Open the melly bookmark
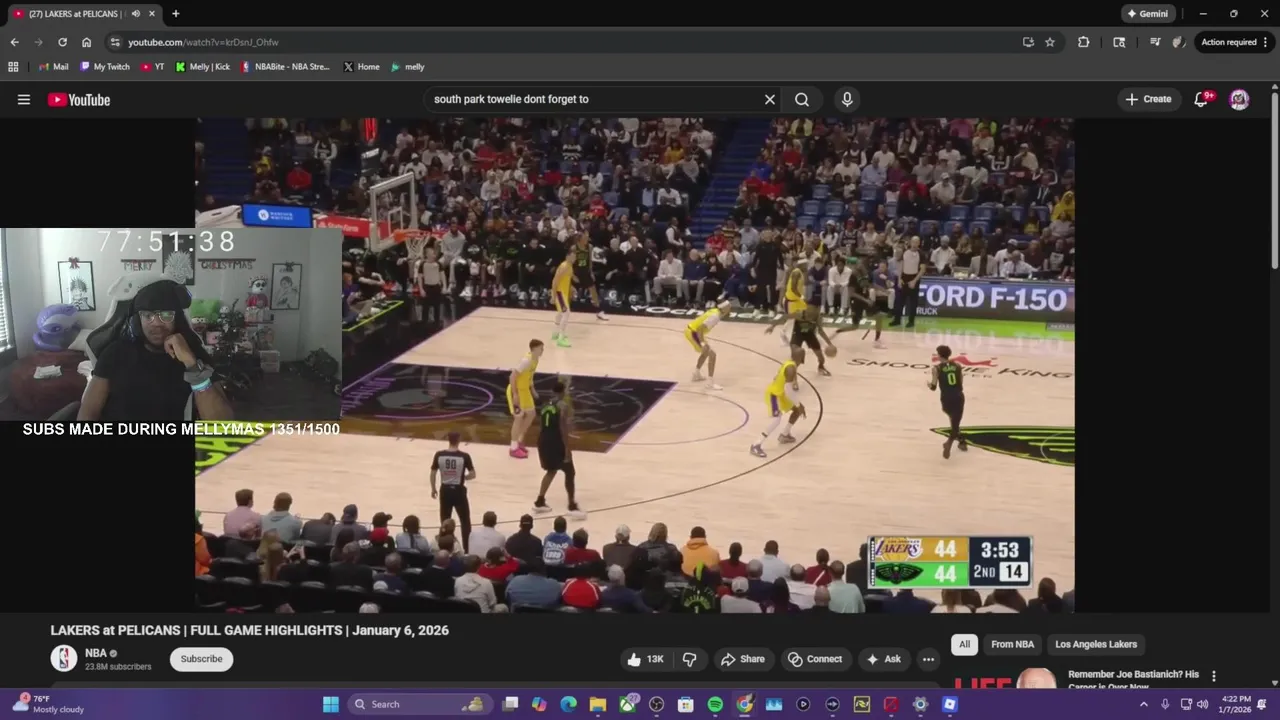 pyautogui.click(x=407, y=67)
